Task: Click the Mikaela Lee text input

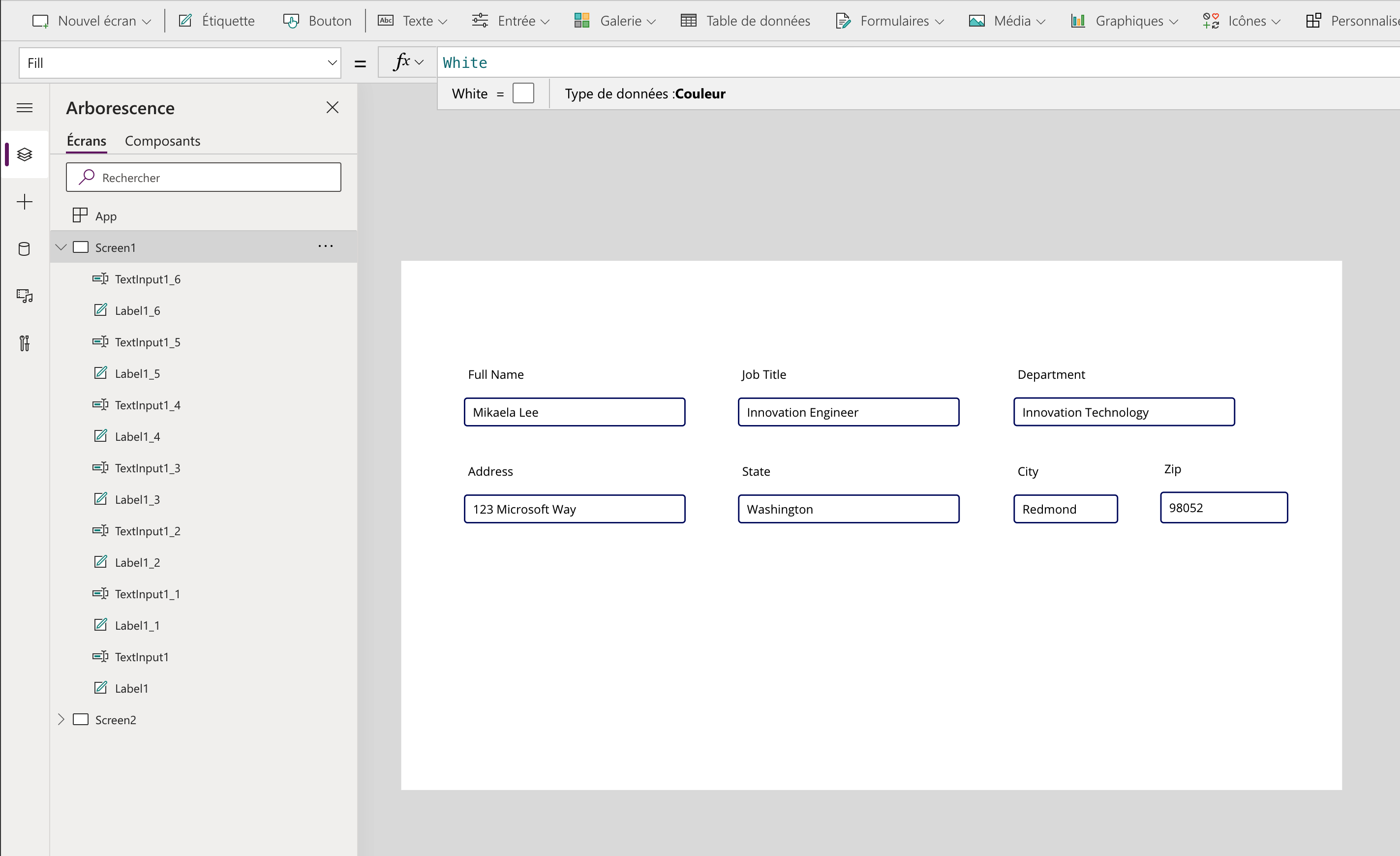Action: pos(575,412)
